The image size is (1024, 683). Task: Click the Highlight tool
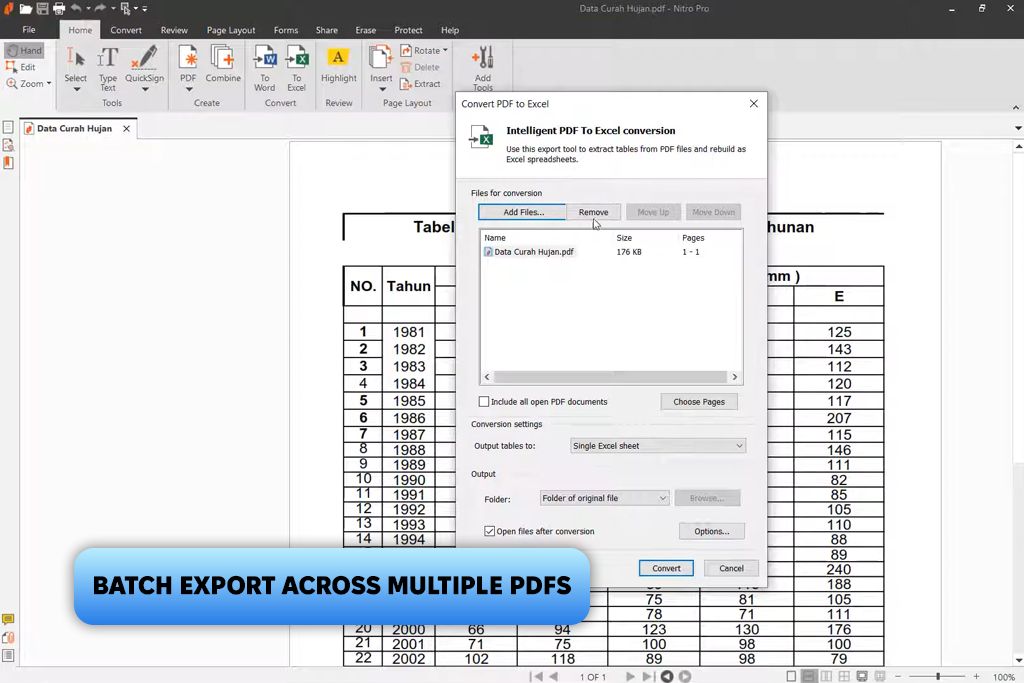tap(338, 65)
